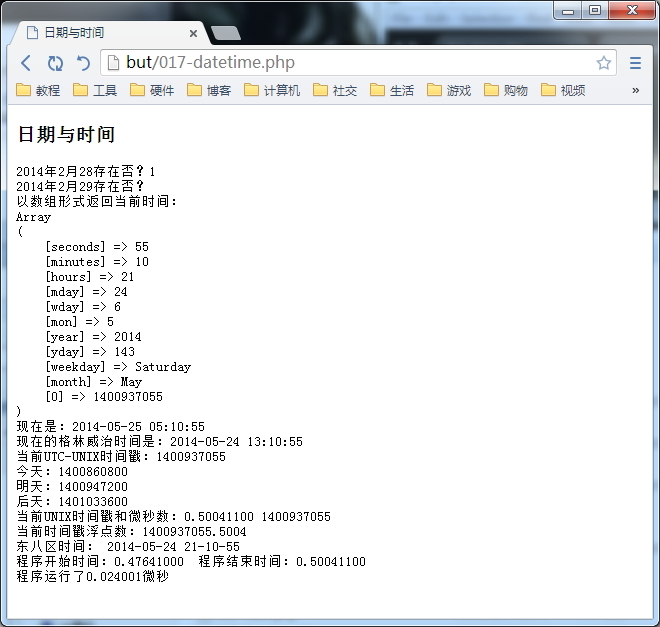The width and height of the screenshot is (660, 627).
Task: Click the 今天: 1400860800 line
Action: 72,471
